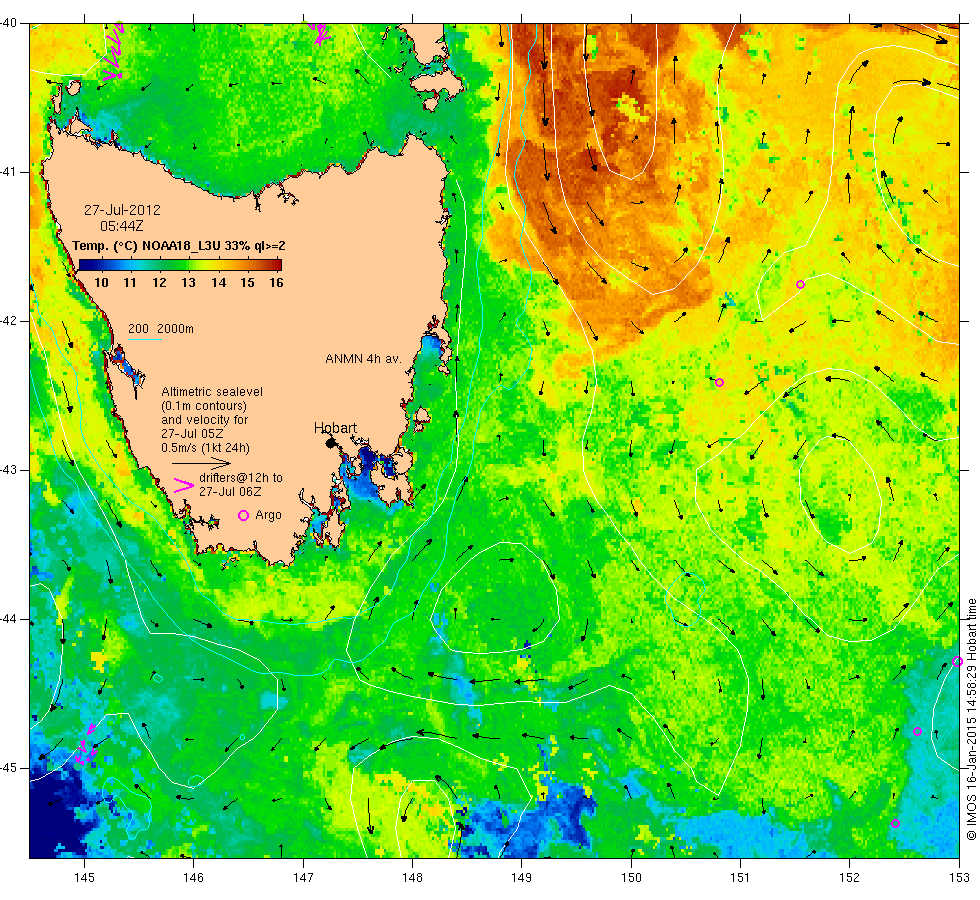Viewport: 980px width, 900px height.
Task: Click the '10' value on temperature scale
Action: coord(101,283)
